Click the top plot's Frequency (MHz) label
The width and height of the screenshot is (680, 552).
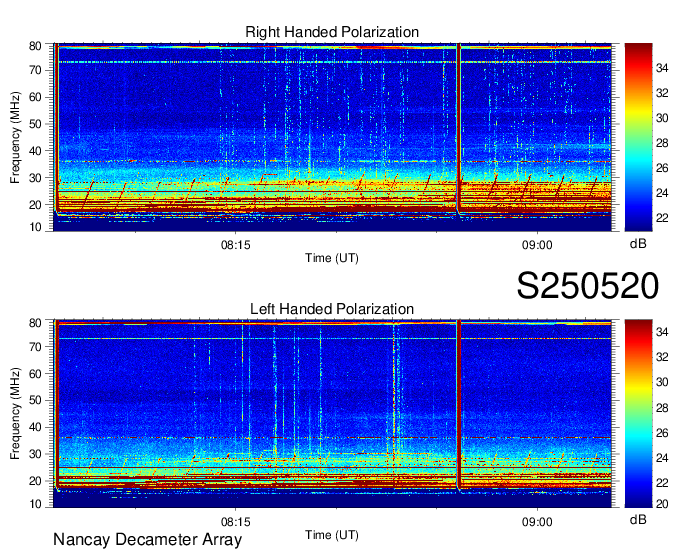tap(15, 137)
